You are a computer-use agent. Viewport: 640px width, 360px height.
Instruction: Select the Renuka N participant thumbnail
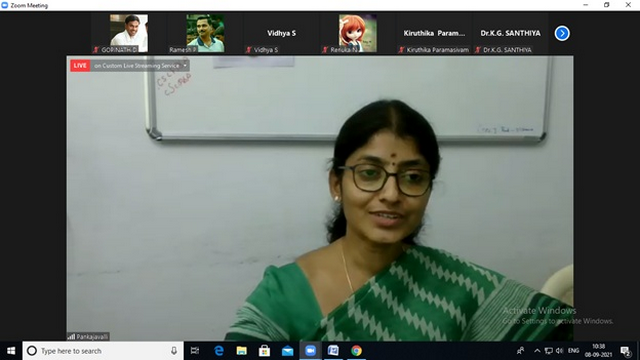pos(358,33)
